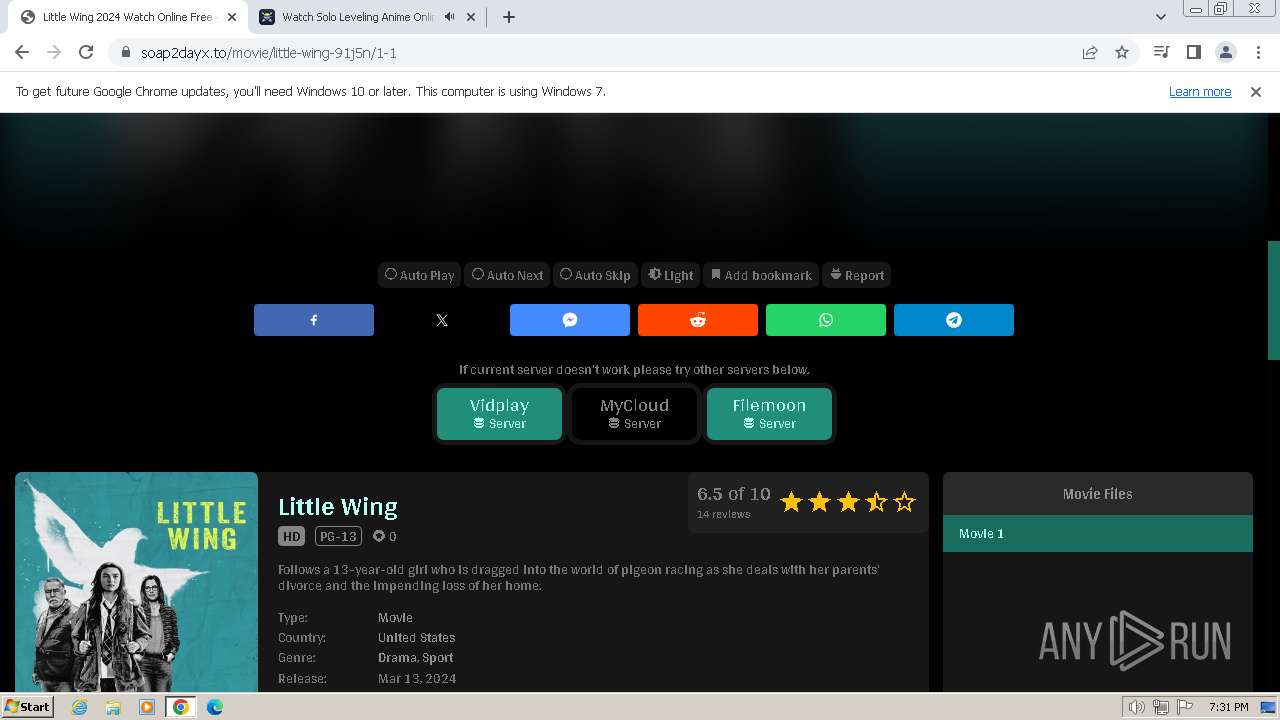Click the PG-13 rating badge

pyautogui.click(x=337, y=536)
